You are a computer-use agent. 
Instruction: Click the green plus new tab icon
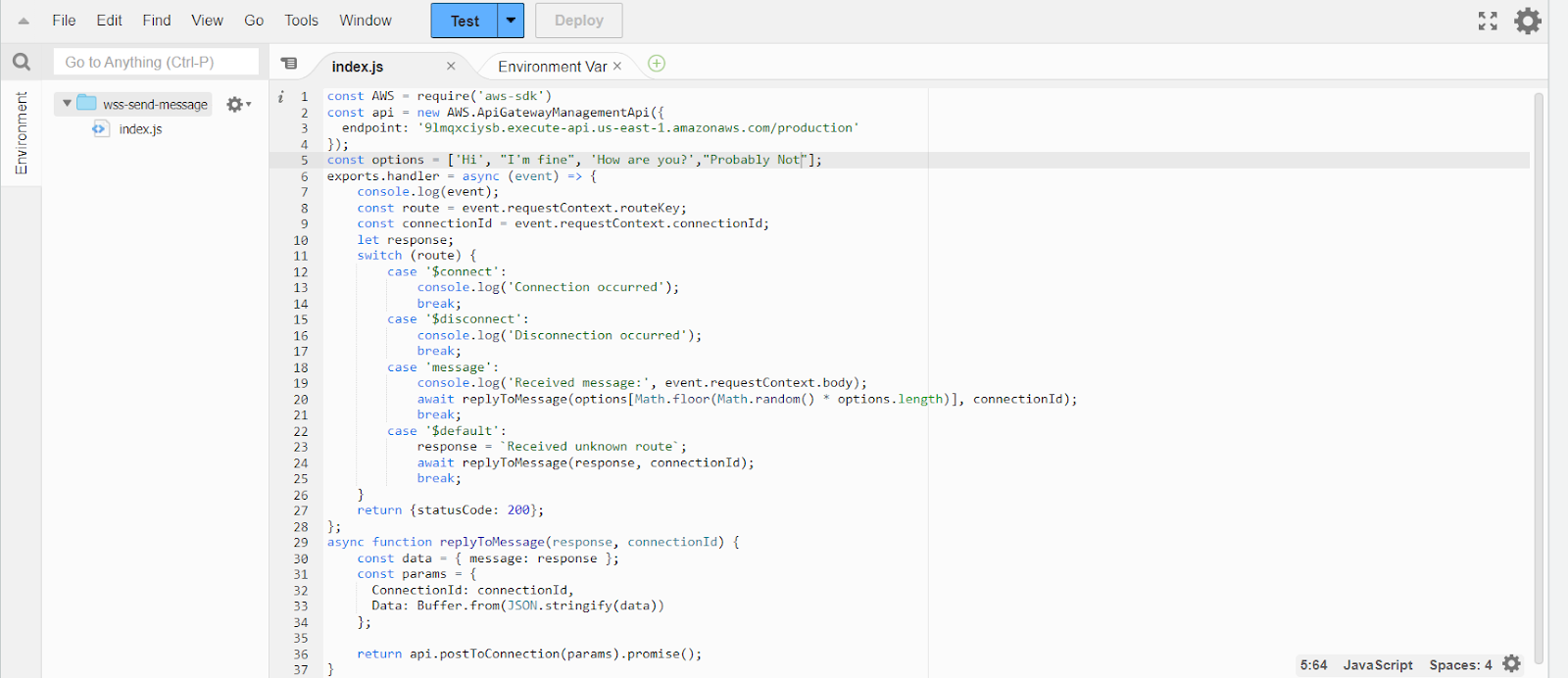pos(657,64)
